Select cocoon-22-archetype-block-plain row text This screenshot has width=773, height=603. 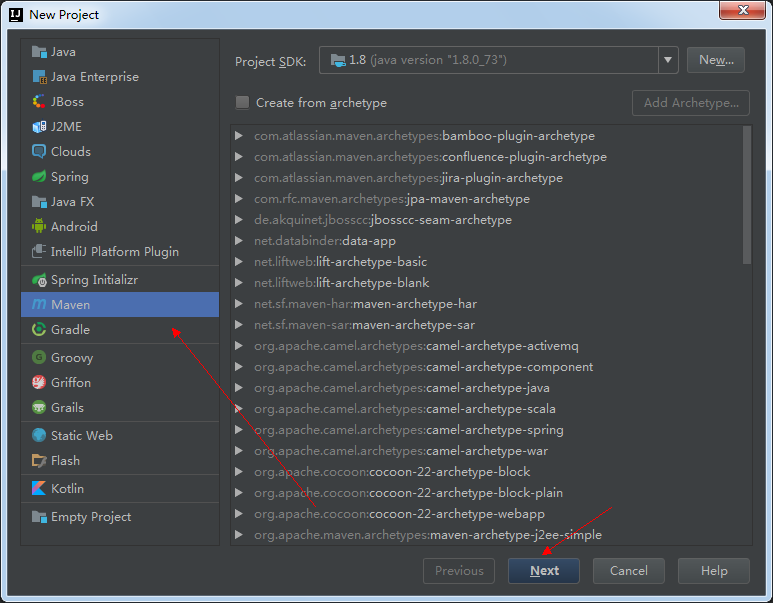pyautogui.click(x=409, y=493)
